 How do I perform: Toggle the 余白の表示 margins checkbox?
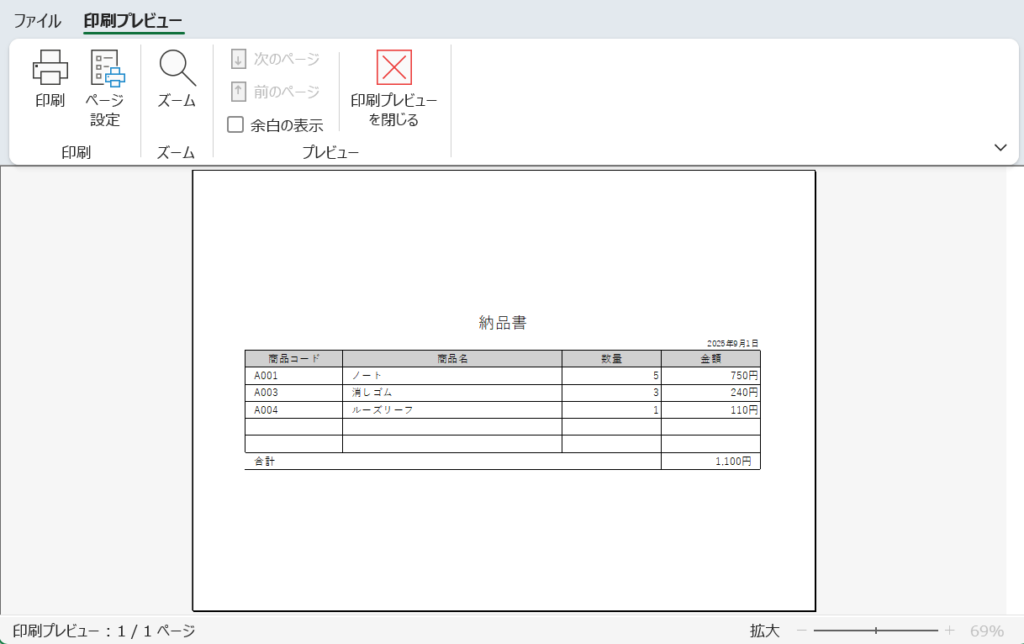coord(235,125)
